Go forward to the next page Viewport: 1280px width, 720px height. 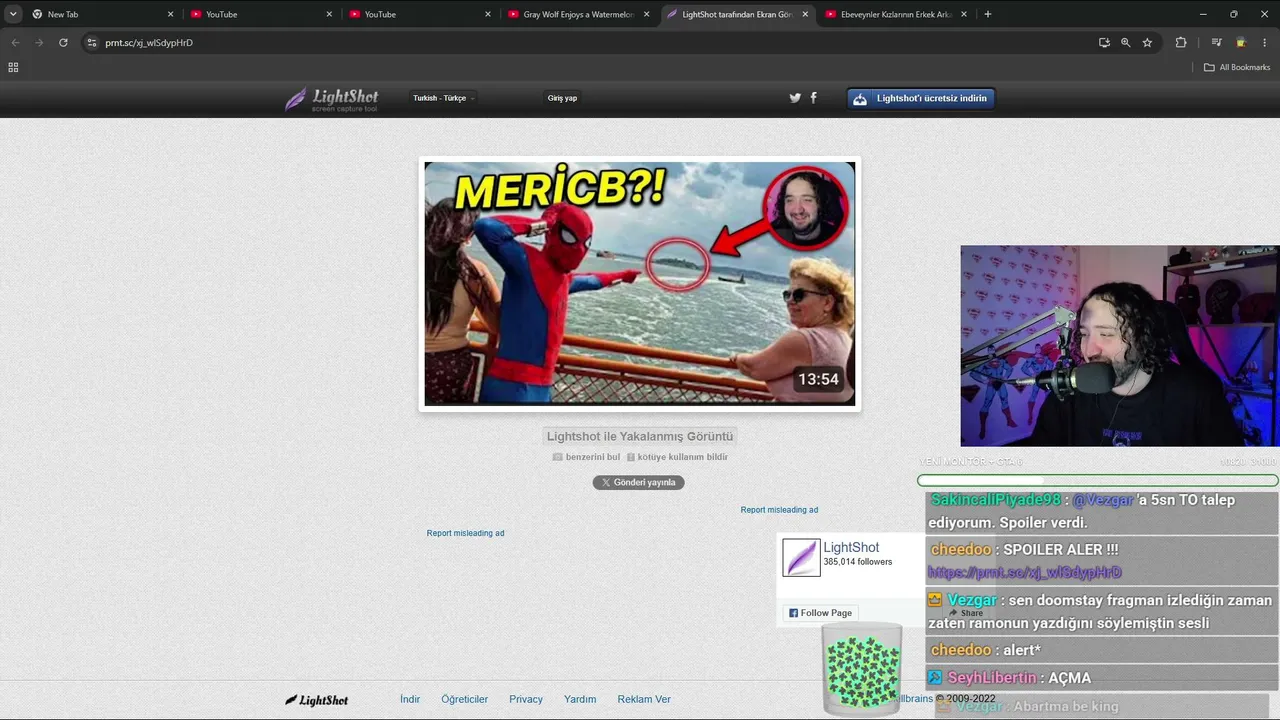coord(39,43)
